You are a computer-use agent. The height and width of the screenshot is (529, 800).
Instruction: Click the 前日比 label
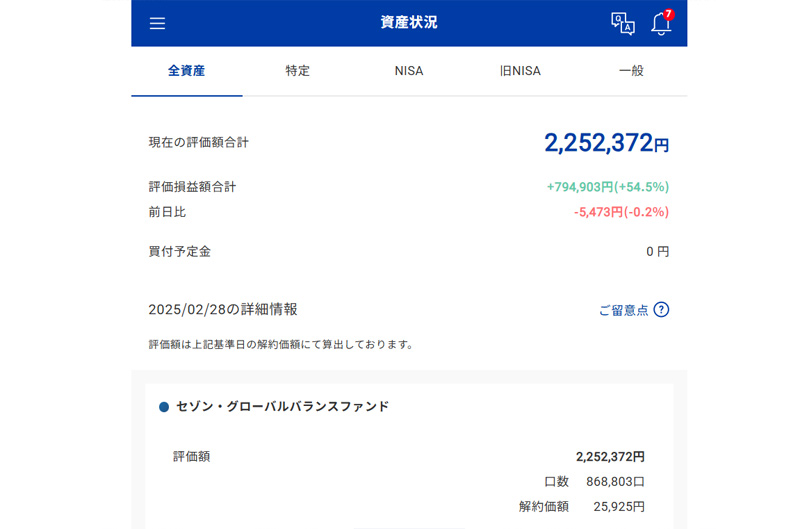point(167,212)
